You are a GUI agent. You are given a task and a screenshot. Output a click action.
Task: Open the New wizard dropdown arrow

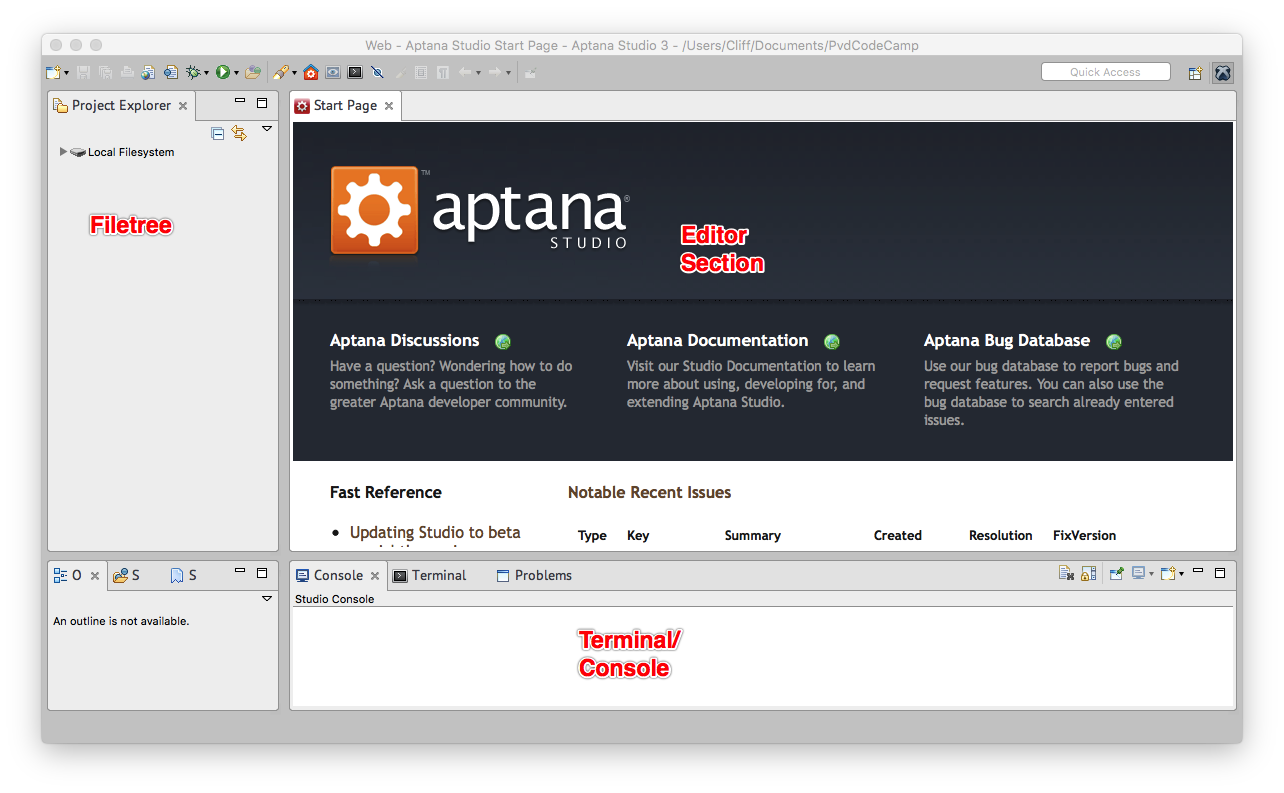66,73
